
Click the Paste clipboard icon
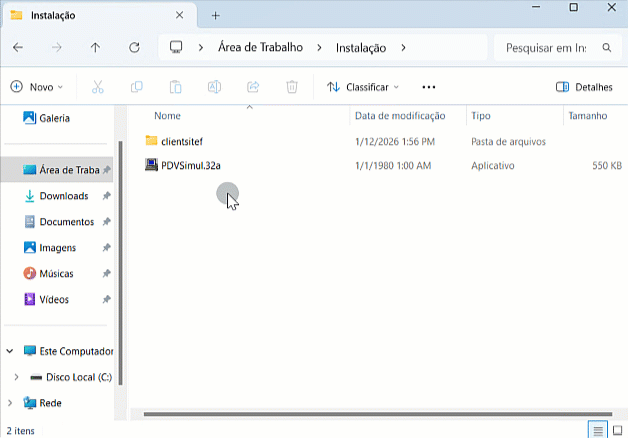click(175, 87)
